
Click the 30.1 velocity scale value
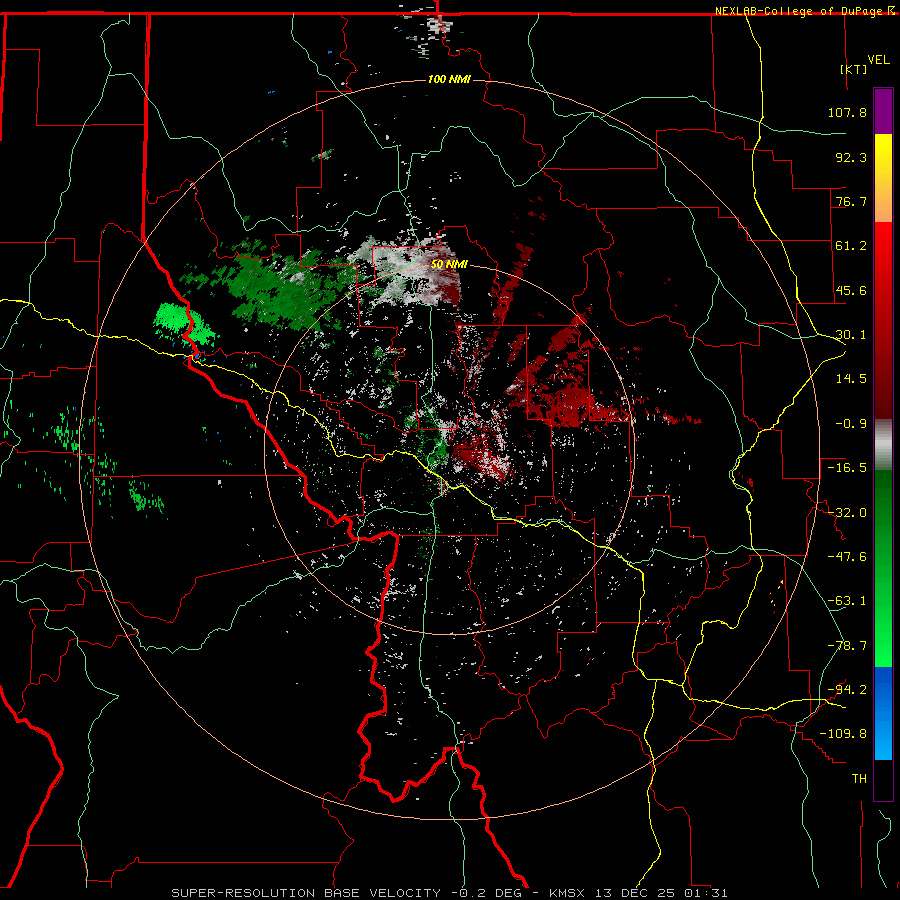[851, 335]
